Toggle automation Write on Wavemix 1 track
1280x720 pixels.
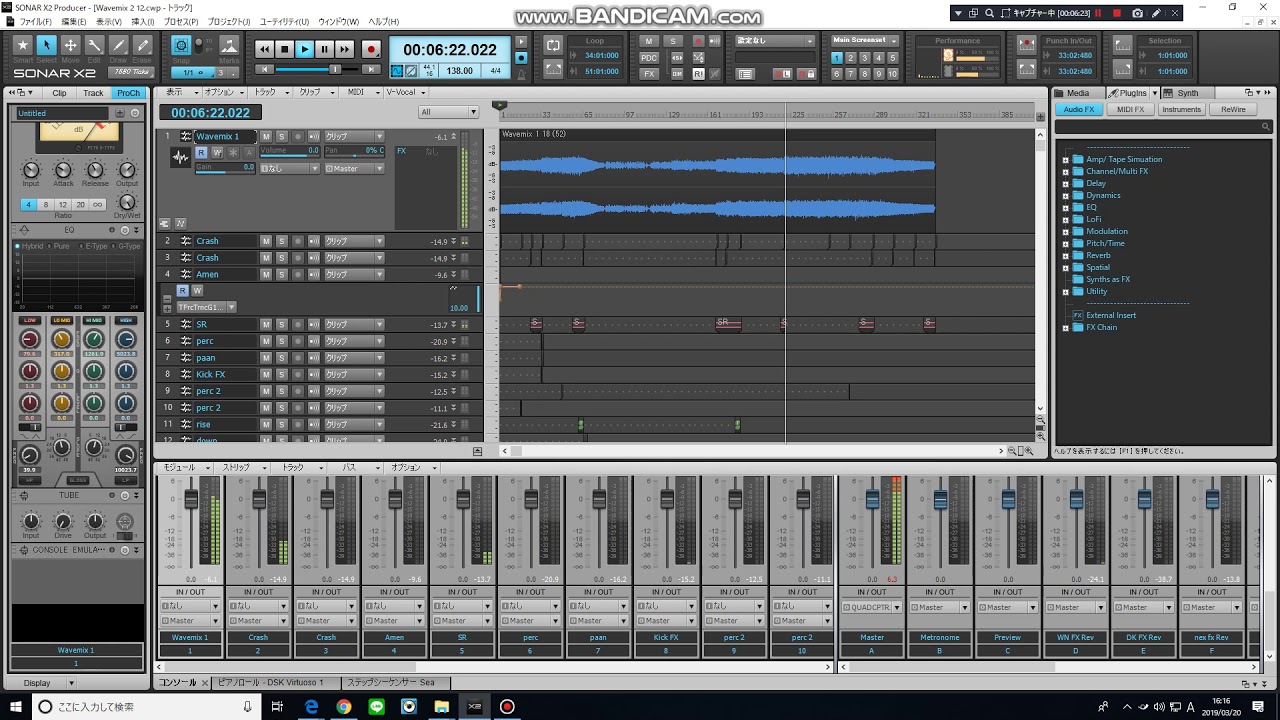[x=217, y=152]
